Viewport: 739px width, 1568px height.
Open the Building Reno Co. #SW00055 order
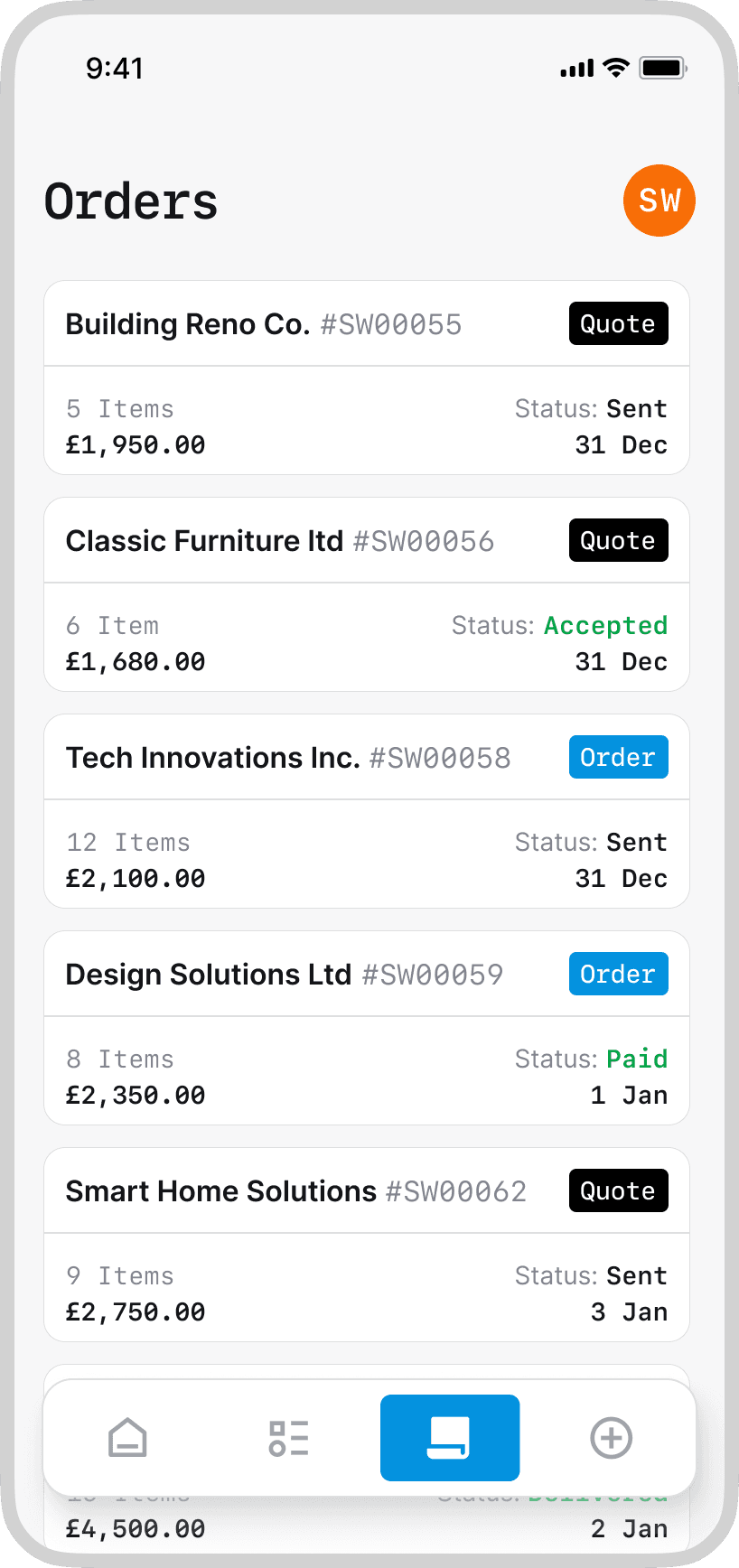click(367, 378)
